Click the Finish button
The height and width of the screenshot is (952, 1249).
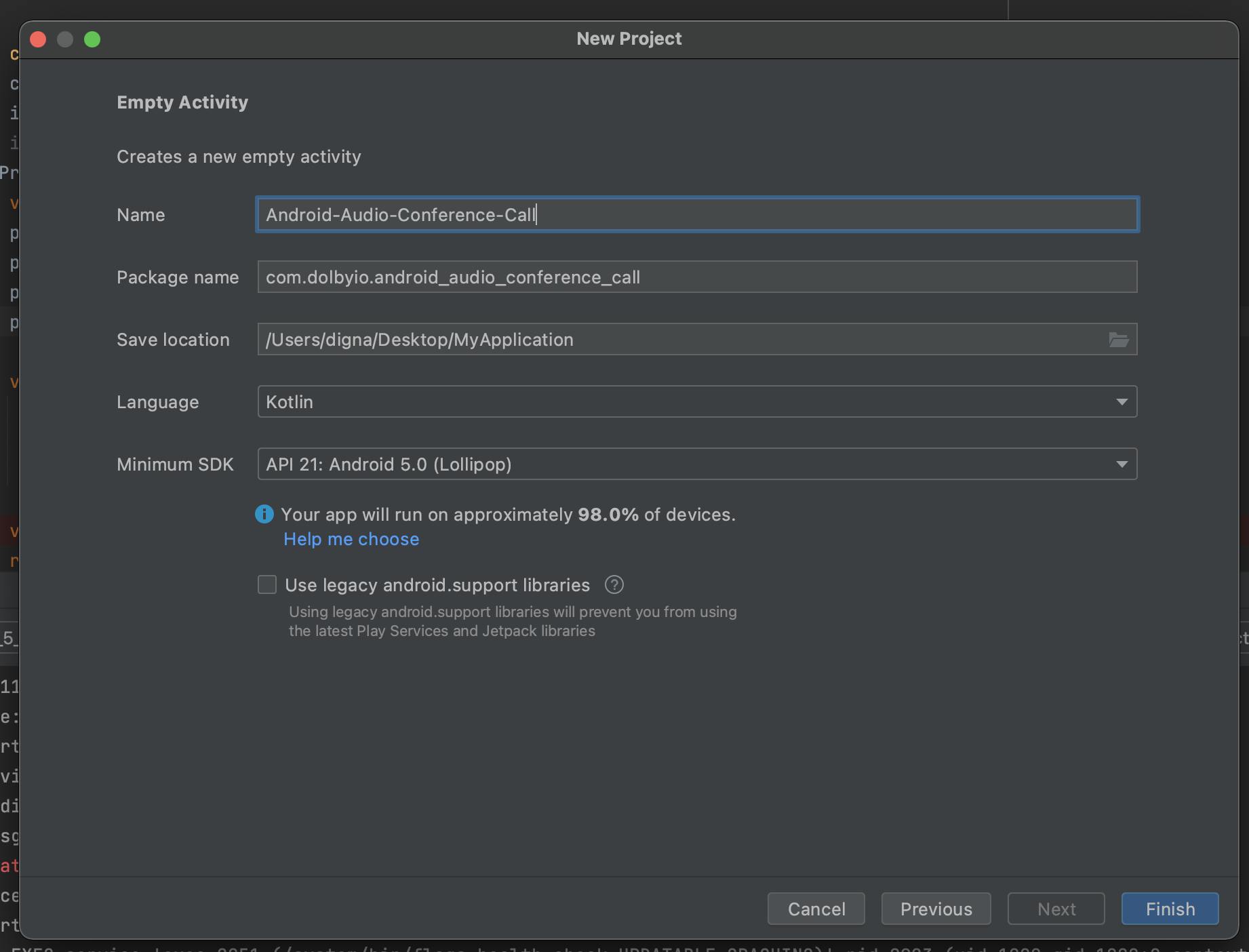[x=1169, y=909]
